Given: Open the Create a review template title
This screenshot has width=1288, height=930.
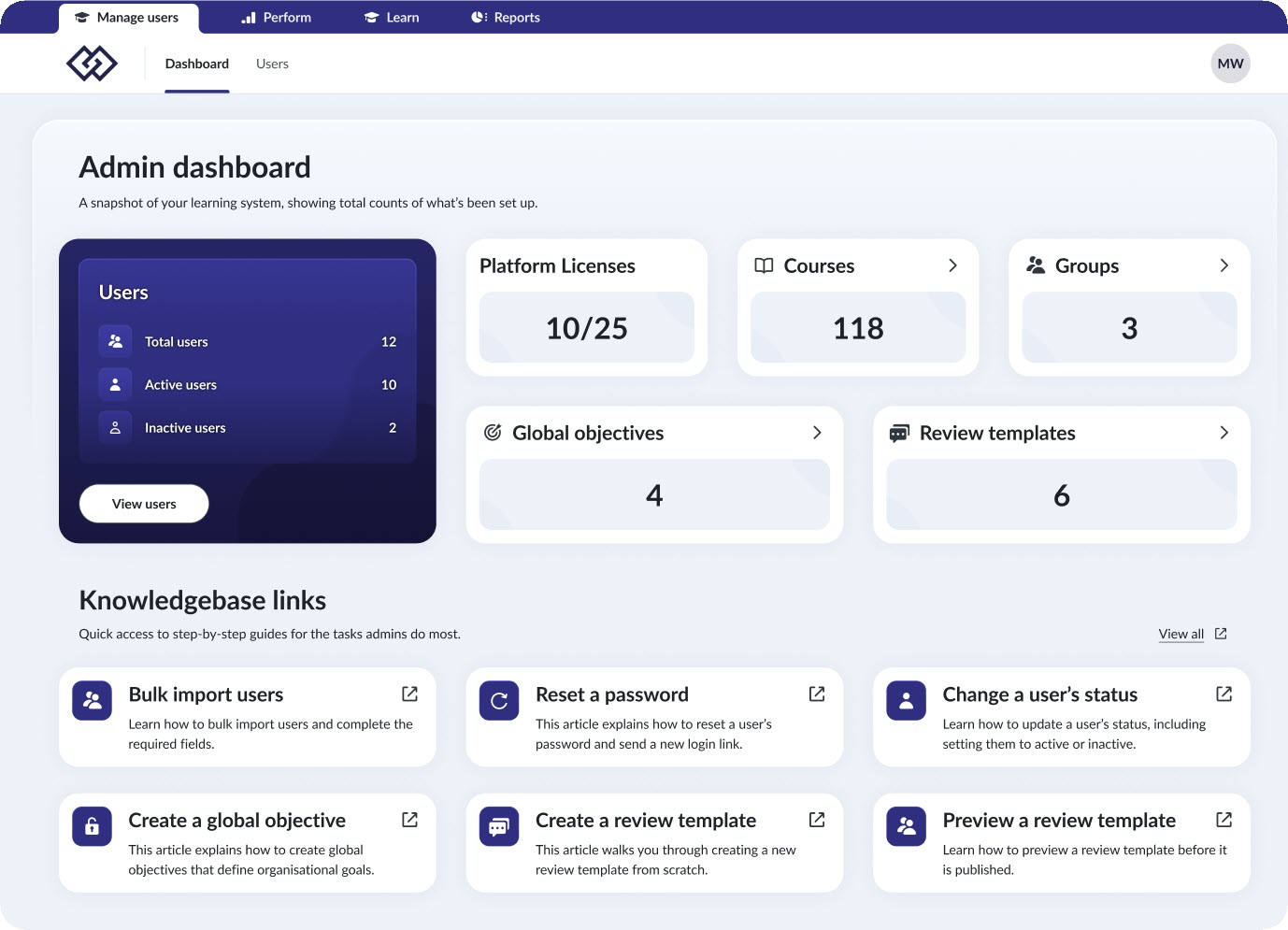Looking at the screenshot, I should (x=646, y=821).
